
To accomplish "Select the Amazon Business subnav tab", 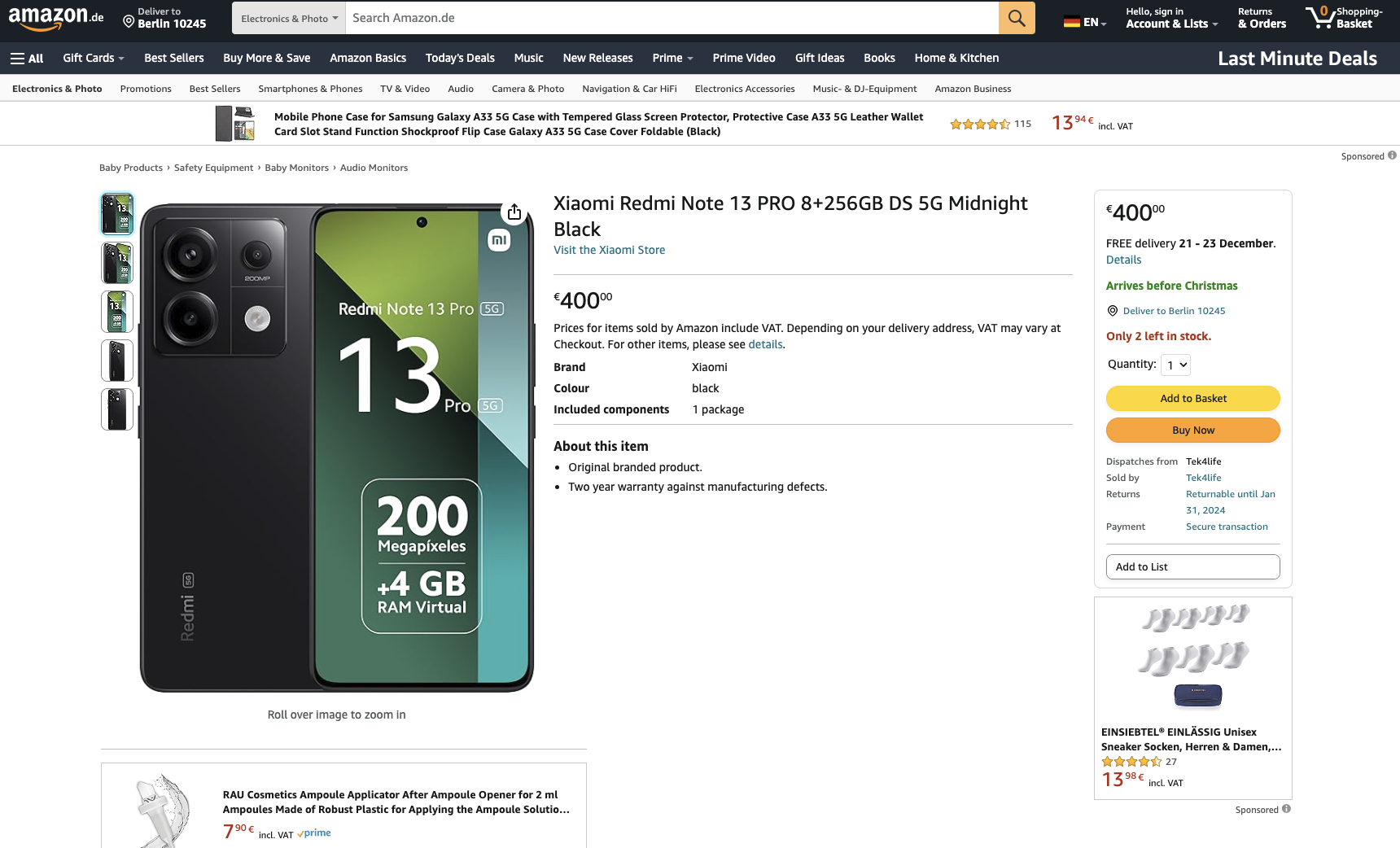I will tap(973, 89).
